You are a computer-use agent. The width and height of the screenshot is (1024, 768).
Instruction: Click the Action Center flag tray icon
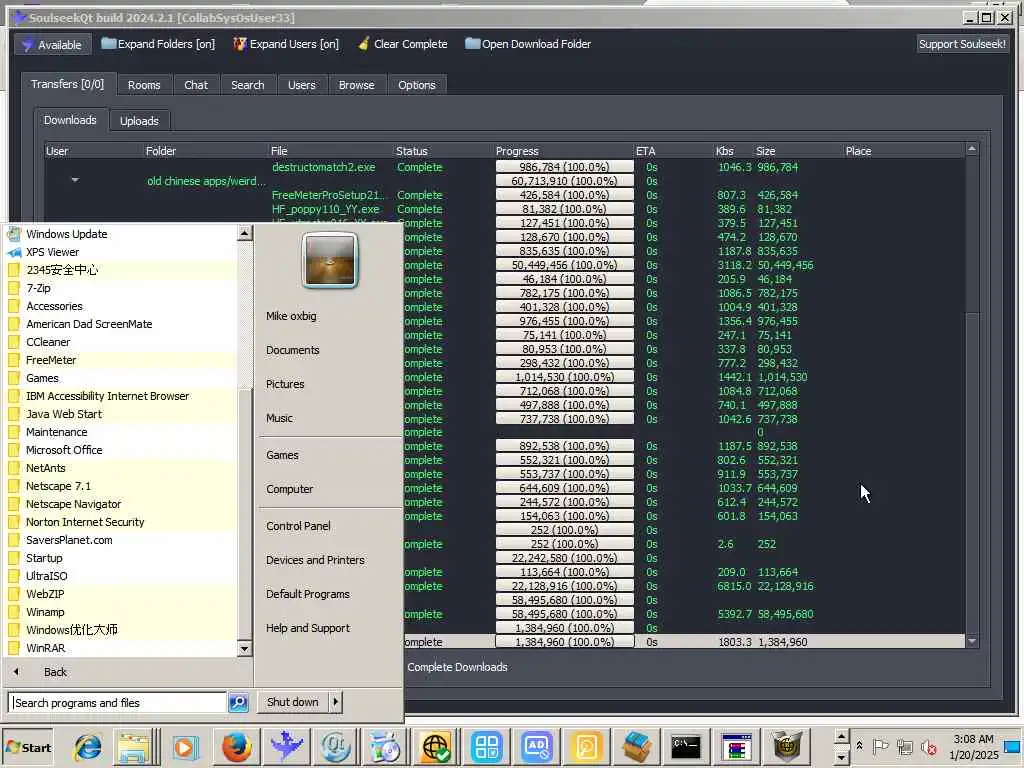click(880, 746)
